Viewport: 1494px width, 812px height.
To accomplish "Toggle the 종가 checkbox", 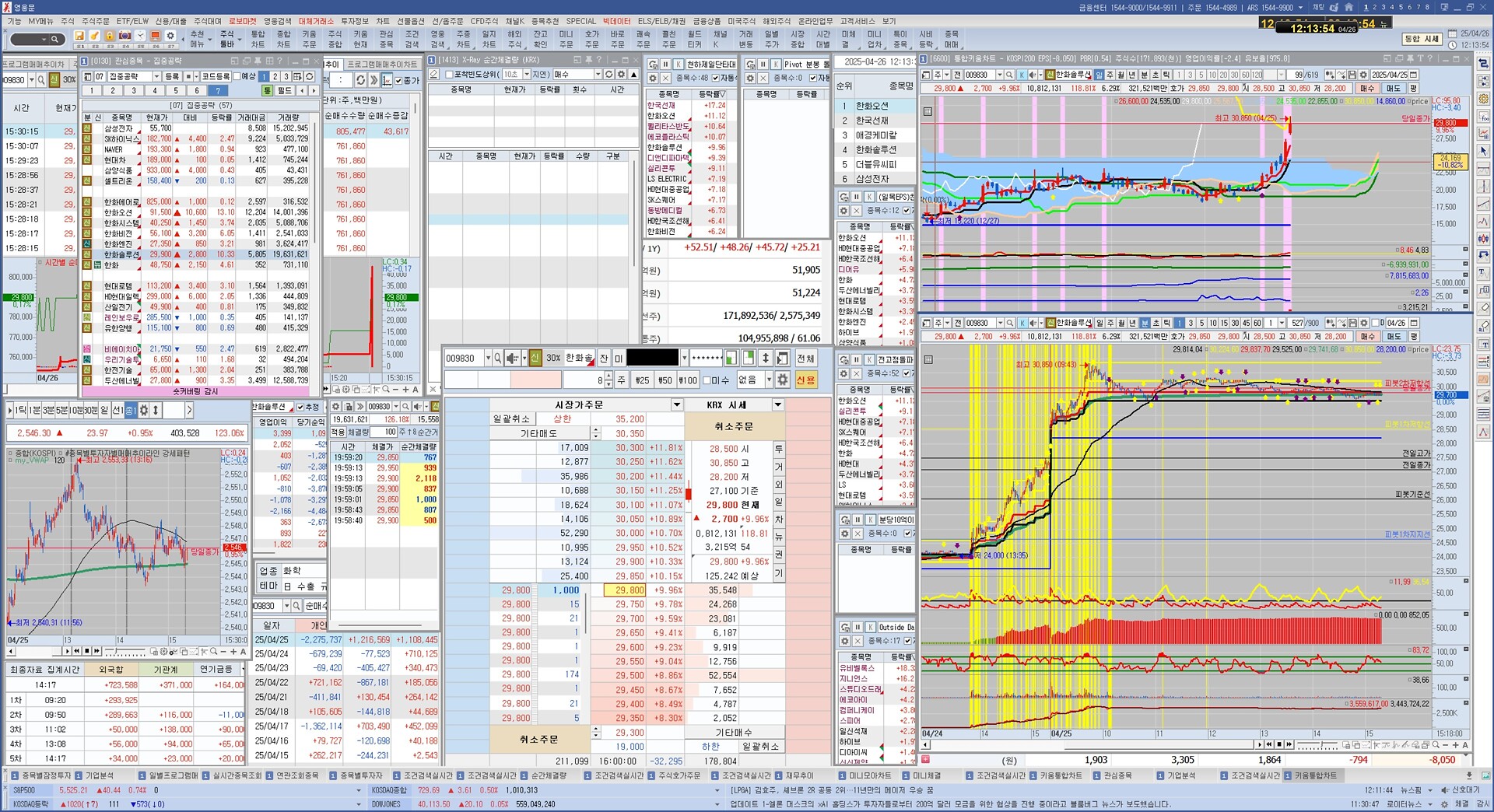I will [x=398, y=80].
